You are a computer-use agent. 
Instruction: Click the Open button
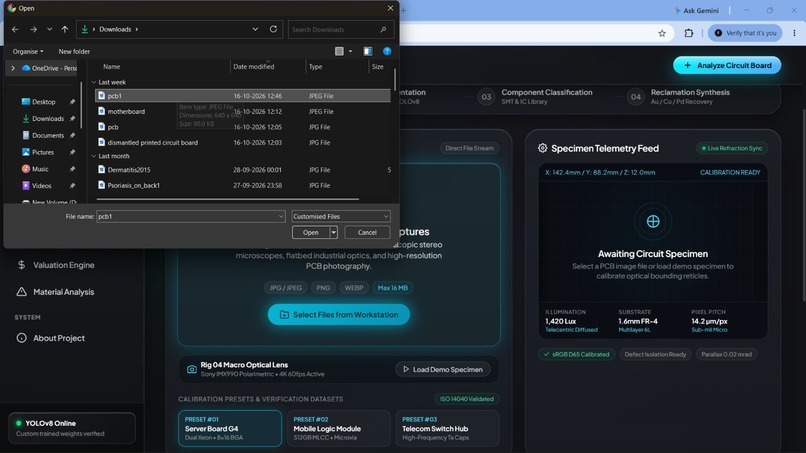tap(310, 232)
